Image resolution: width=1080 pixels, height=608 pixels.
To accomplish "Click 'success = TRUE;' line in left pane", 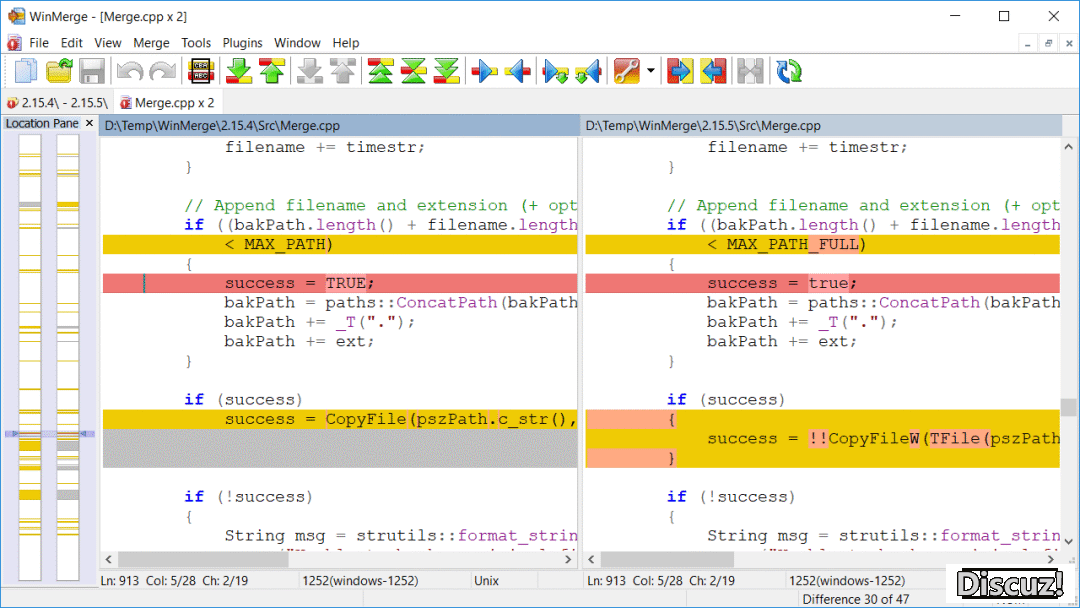I will pos(340,283).
